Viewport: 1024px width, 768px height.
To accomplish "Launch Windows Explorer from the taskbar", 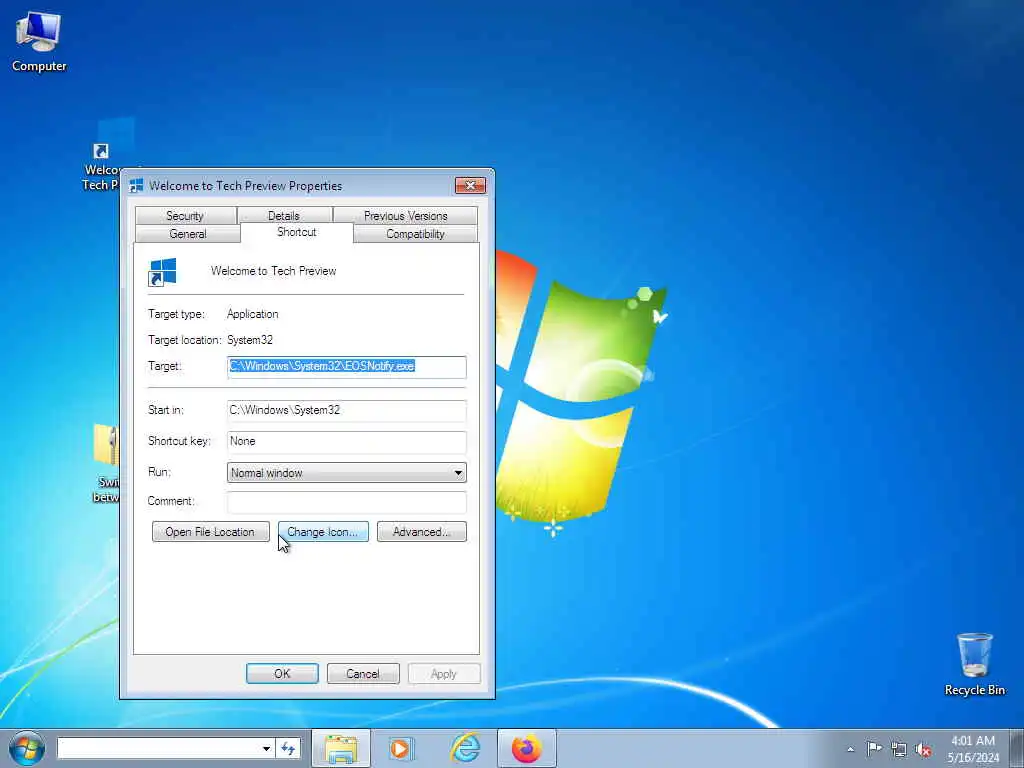I will point(341,748).
